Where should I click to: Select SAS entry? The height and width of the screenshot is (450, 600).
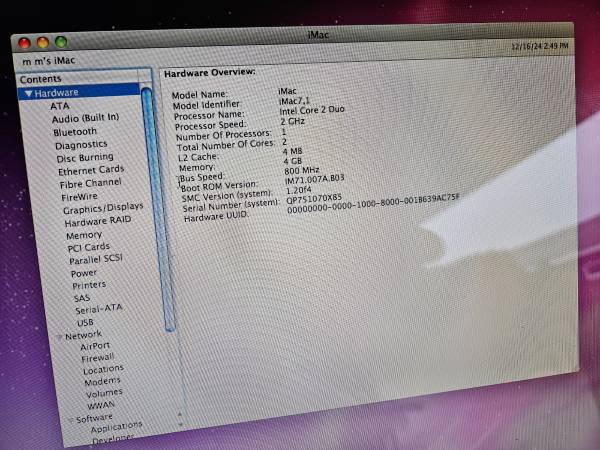tap(82, 298)
